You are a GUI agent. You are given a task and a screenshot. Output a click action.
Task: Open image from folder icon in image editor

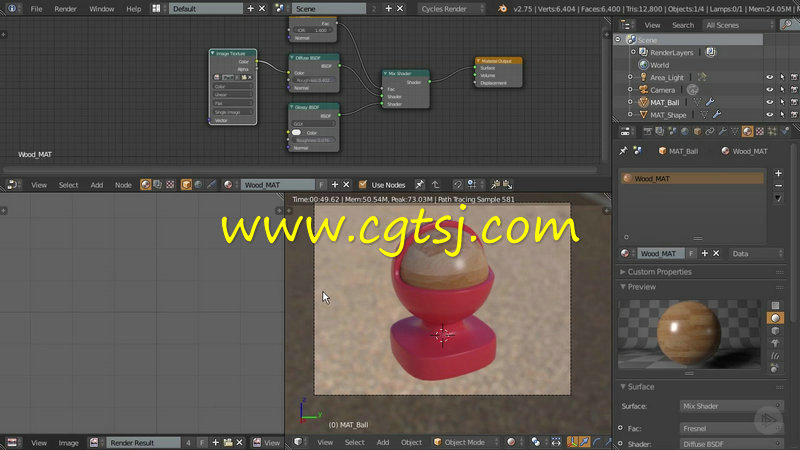(228, 442)
